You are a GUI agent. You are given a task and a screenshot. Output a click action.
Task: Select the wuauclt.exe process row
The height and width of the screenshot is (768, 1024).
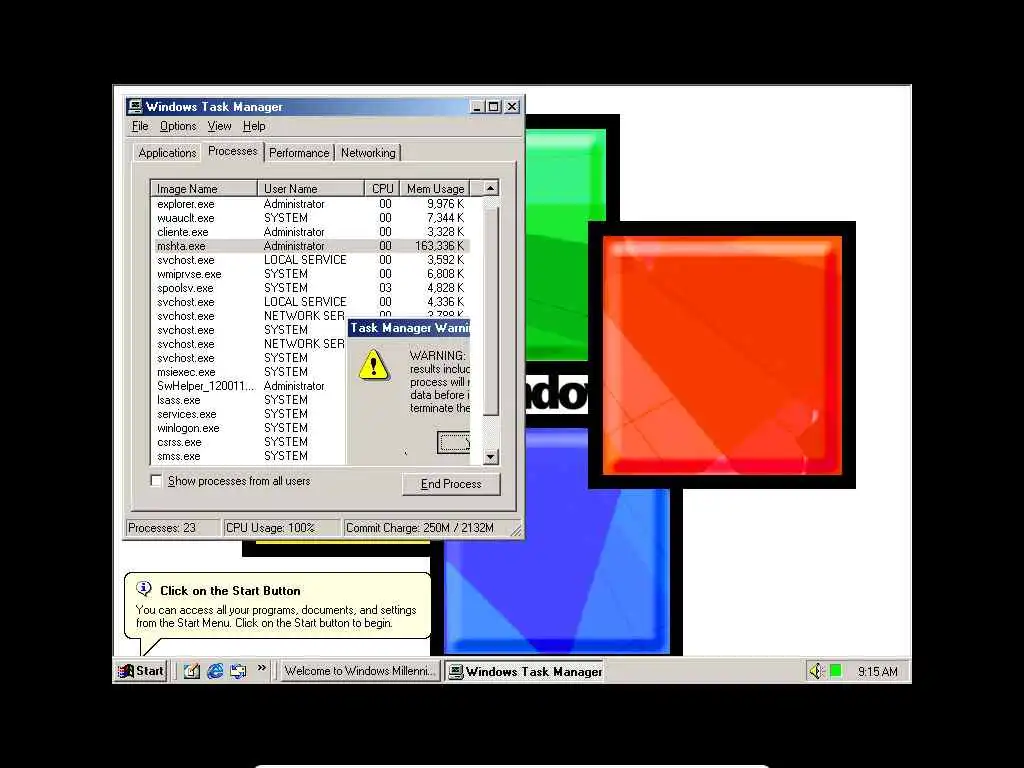point(310,218)
